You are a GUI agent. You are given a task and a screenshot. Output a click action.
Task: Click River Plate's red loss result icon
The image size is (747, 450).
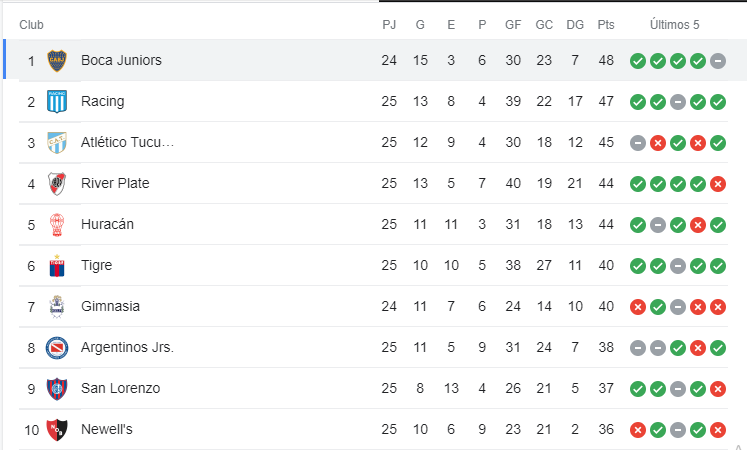click(x=717, y=184)
